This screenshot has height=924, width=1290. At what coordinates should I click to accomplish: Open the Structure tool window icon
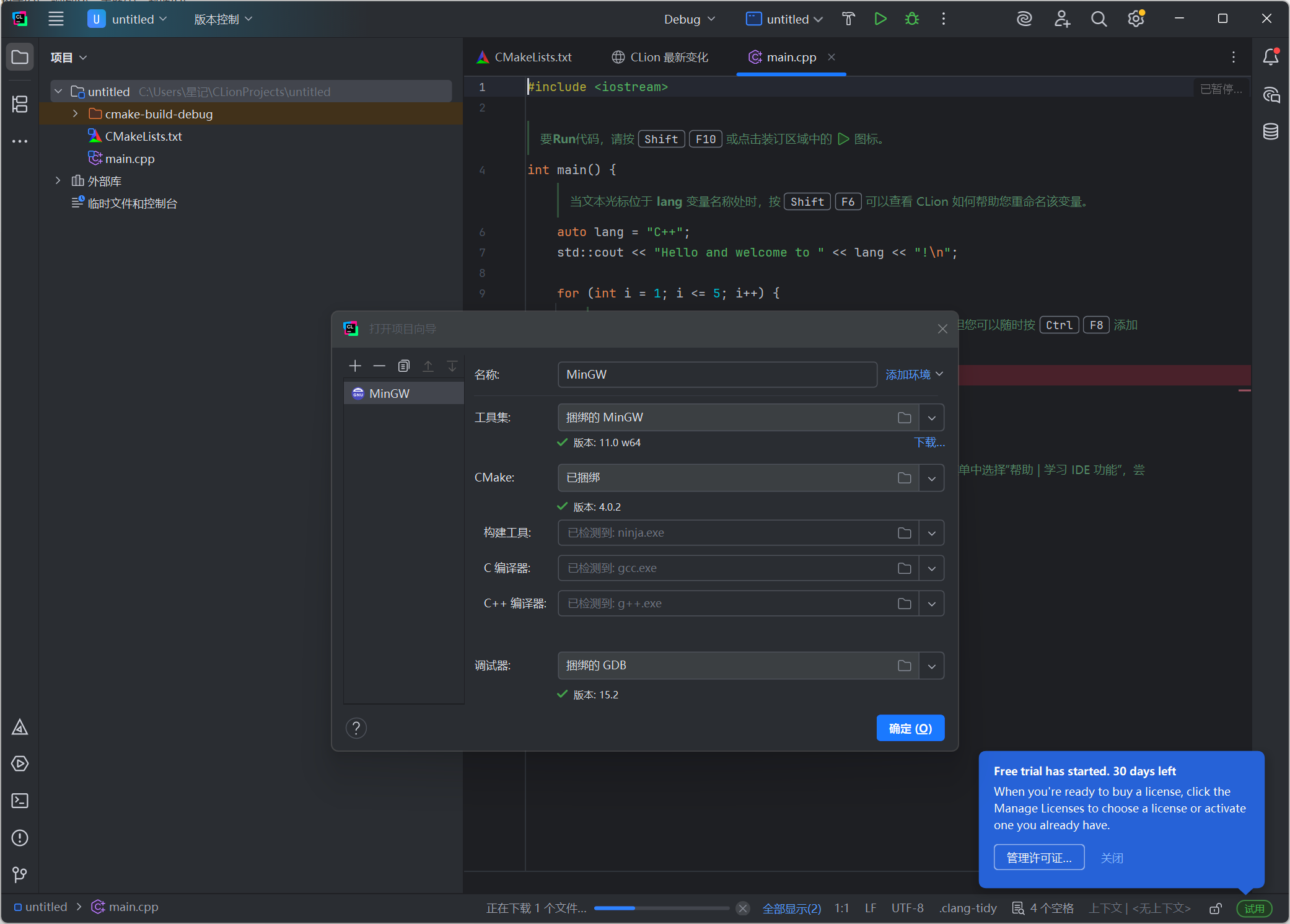pos(20,104)
